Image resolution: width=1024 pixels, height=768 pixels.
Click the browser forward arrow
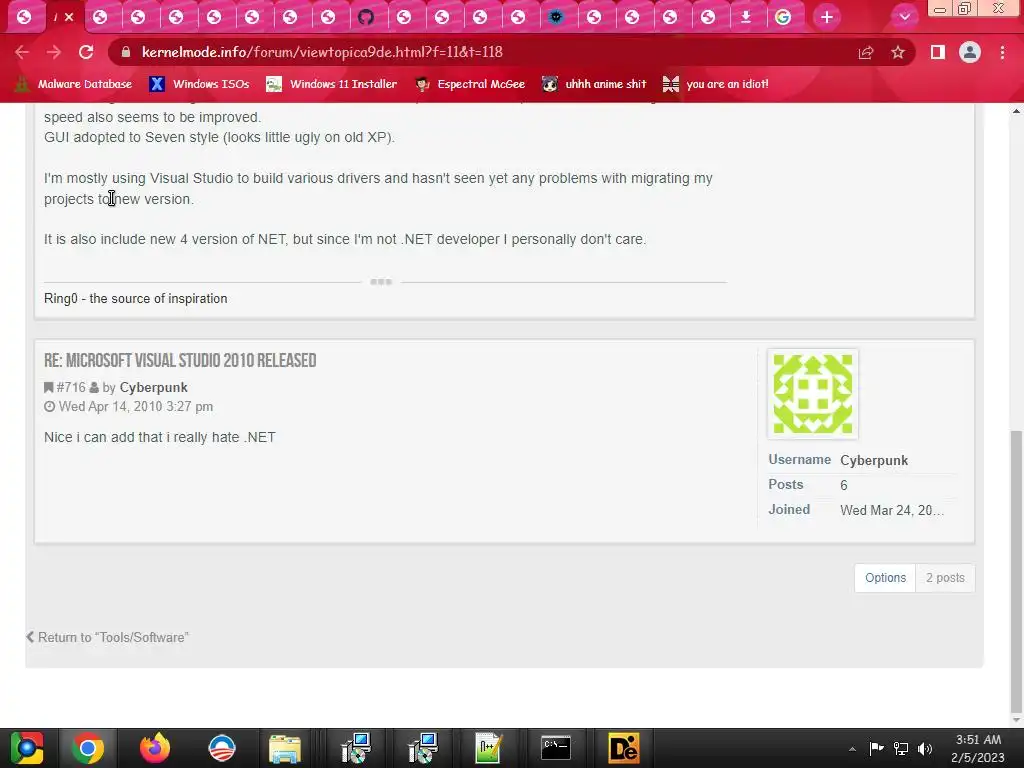[x=54, y=52]
